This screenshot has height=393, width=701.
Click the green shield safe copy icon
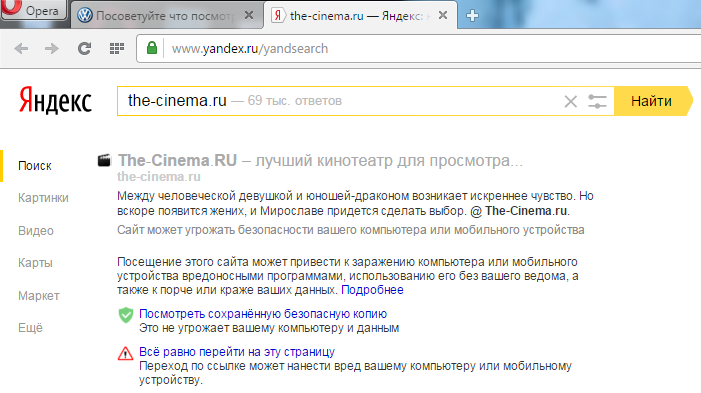[x=126, y=315]
